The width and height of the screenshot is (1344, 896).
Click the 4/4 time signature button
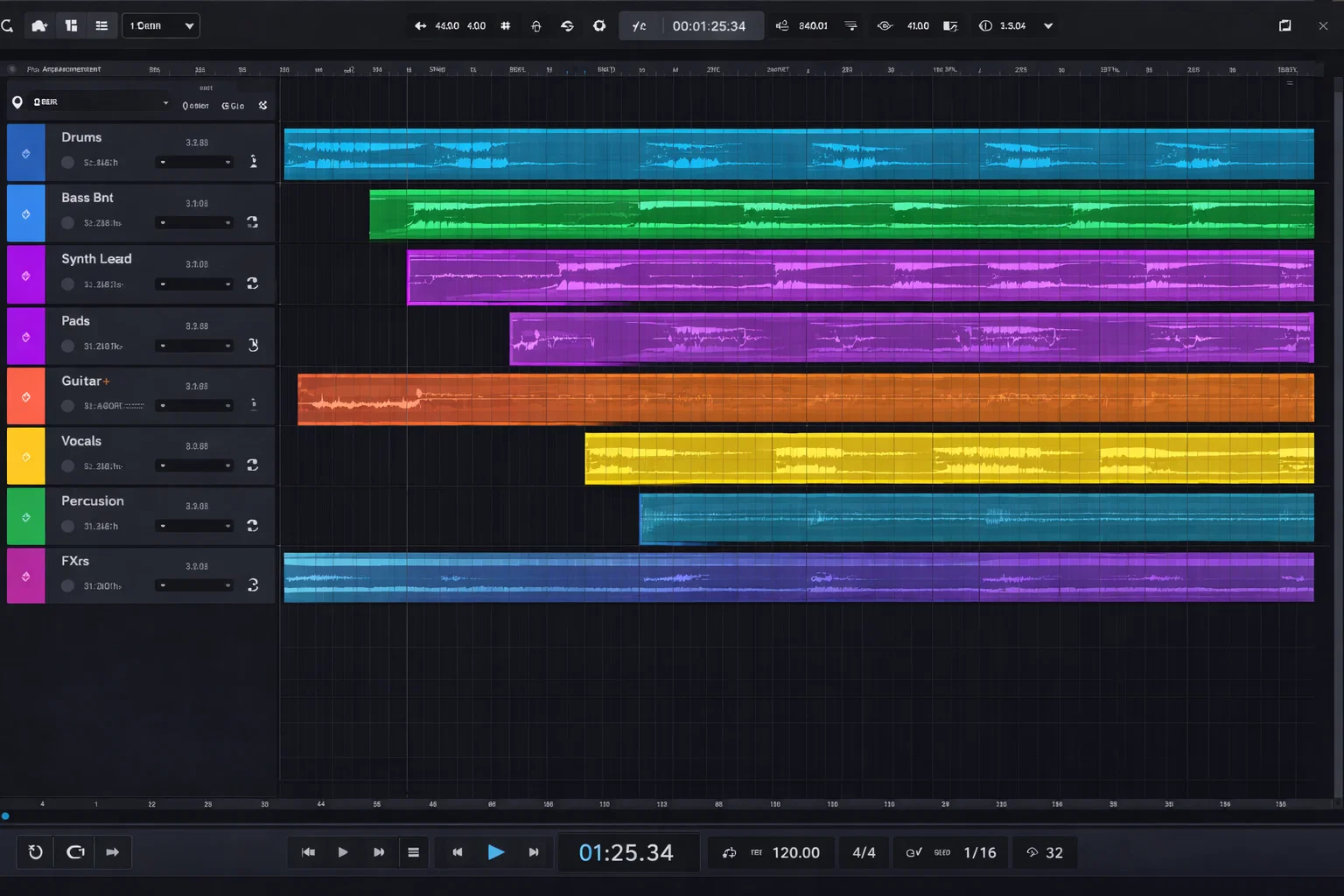[x=864, y=853]
